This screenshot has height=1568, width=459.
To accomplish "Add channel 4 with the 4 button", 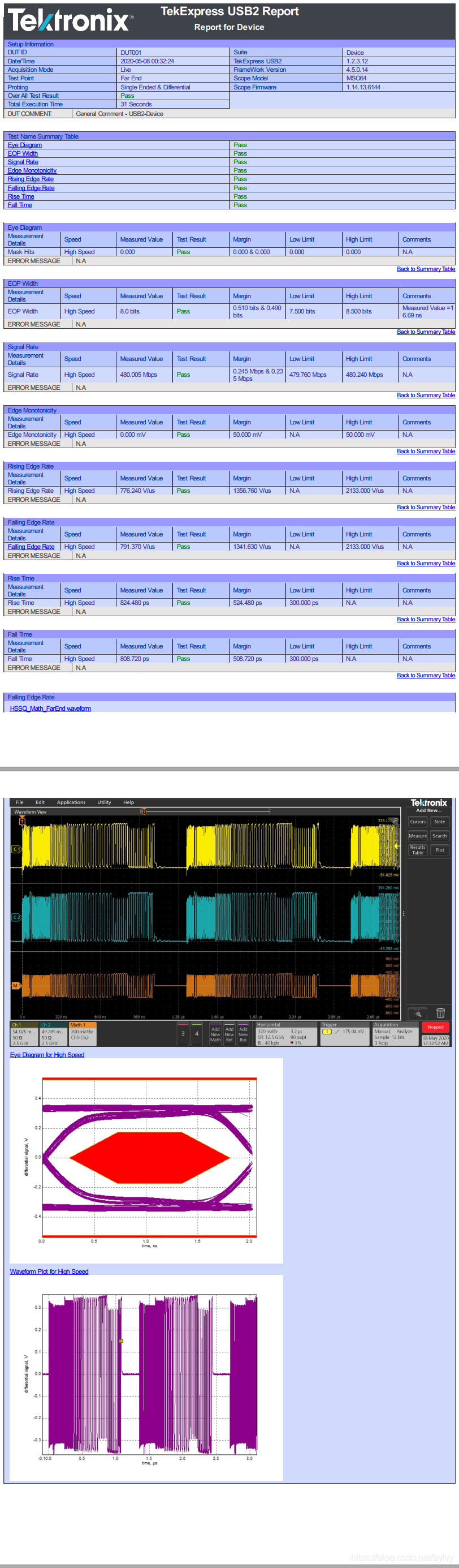I will (x=196, y=1034).
